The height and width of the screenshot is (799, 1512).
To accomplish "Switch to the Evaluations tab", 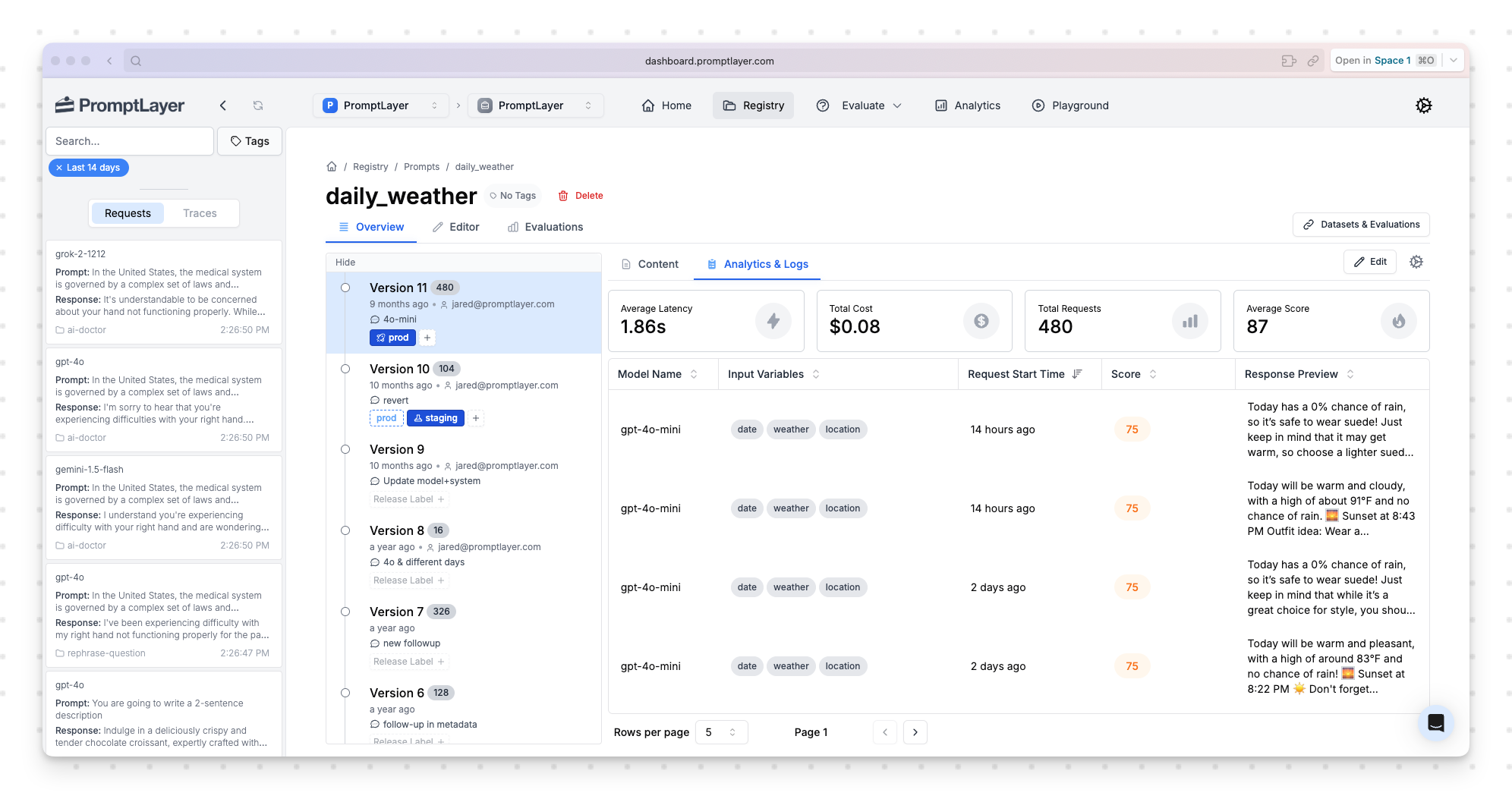I will click(x=546, y=227).
